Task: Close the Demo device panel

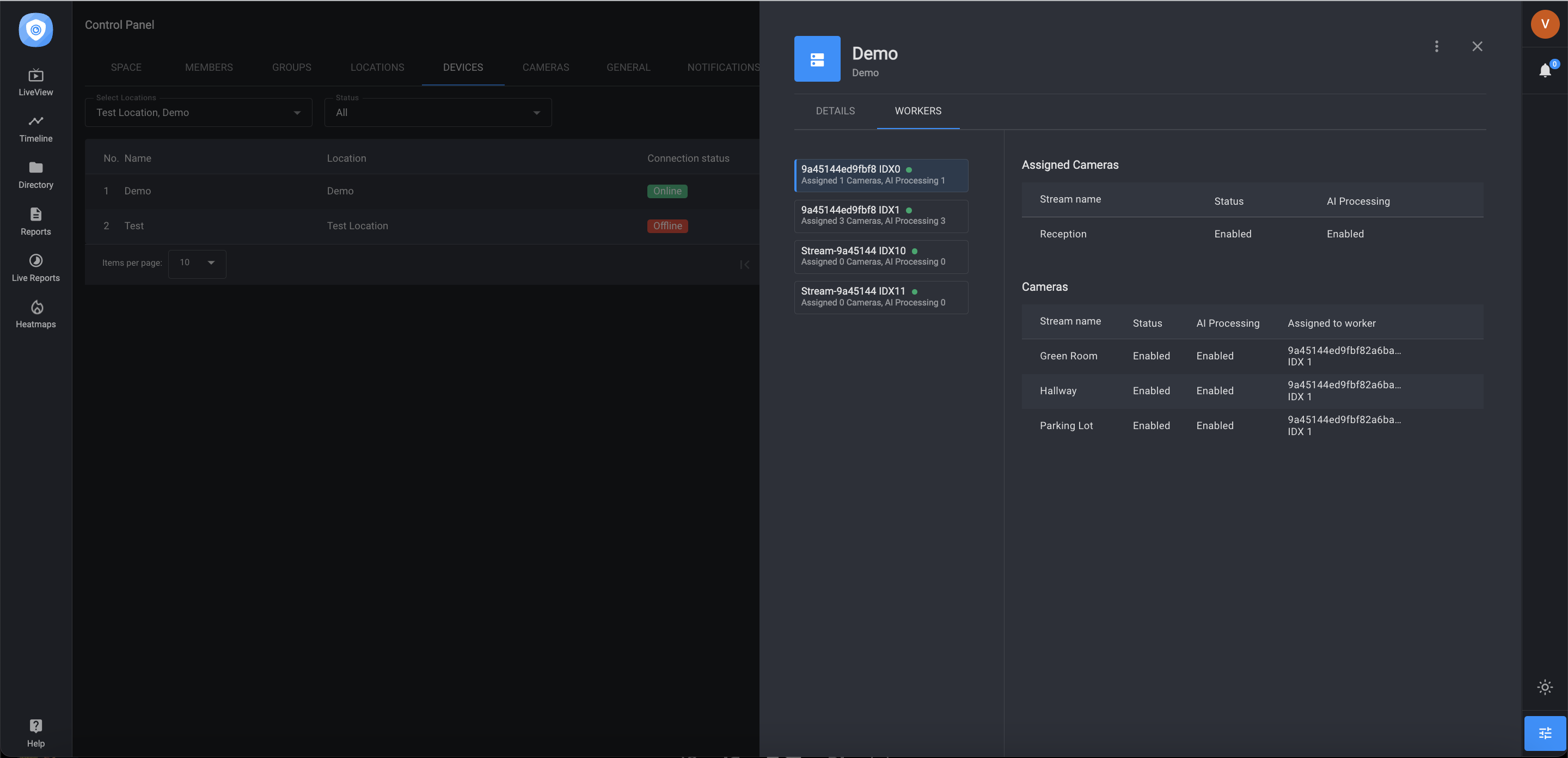Action: (x=1477, y=46)
